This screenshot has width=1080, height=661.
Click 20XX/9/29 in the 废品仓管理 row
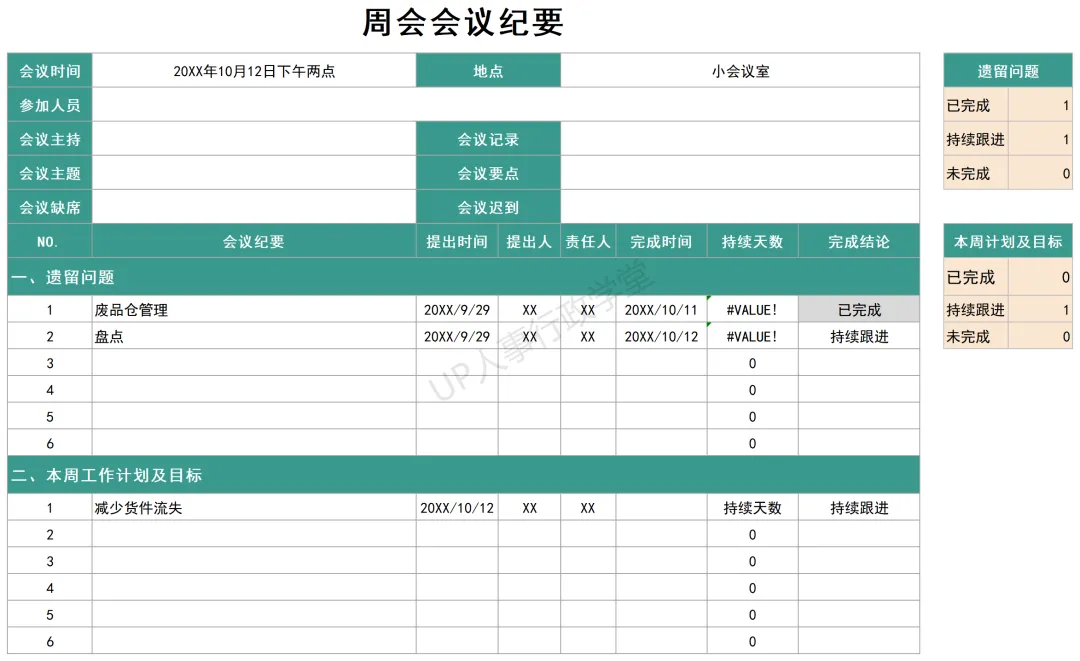point(457,310)
